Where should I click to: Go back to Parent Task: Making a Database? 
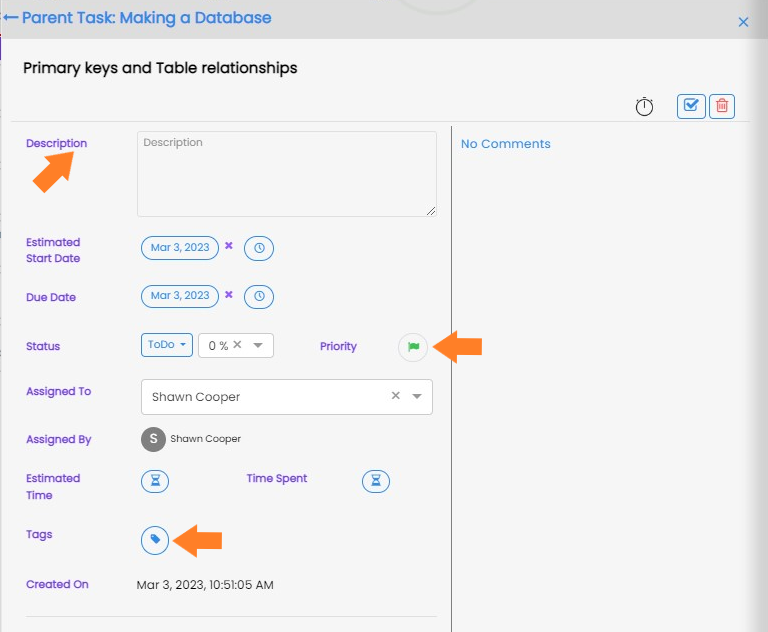(x=137, y=18)
